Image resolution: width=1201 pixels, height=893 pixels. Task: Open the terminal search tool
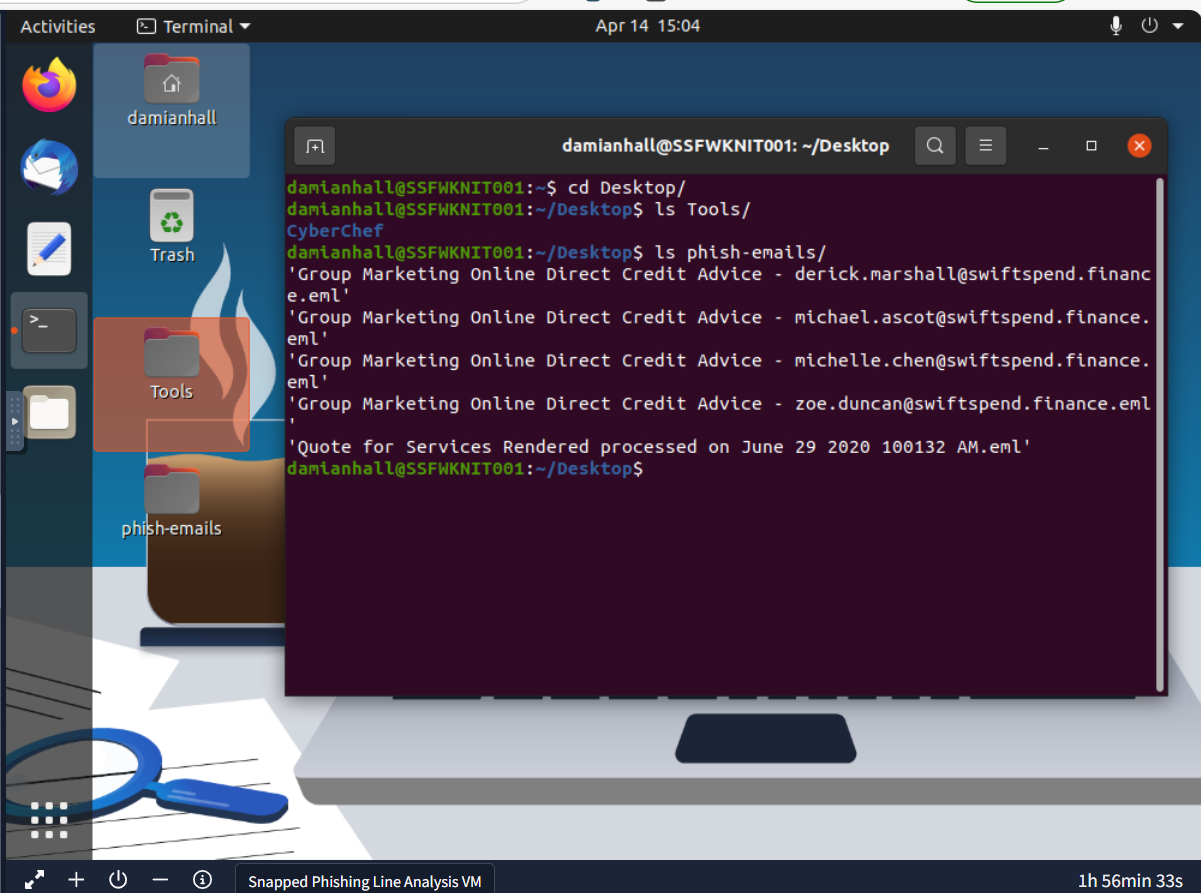coord(935,146)
